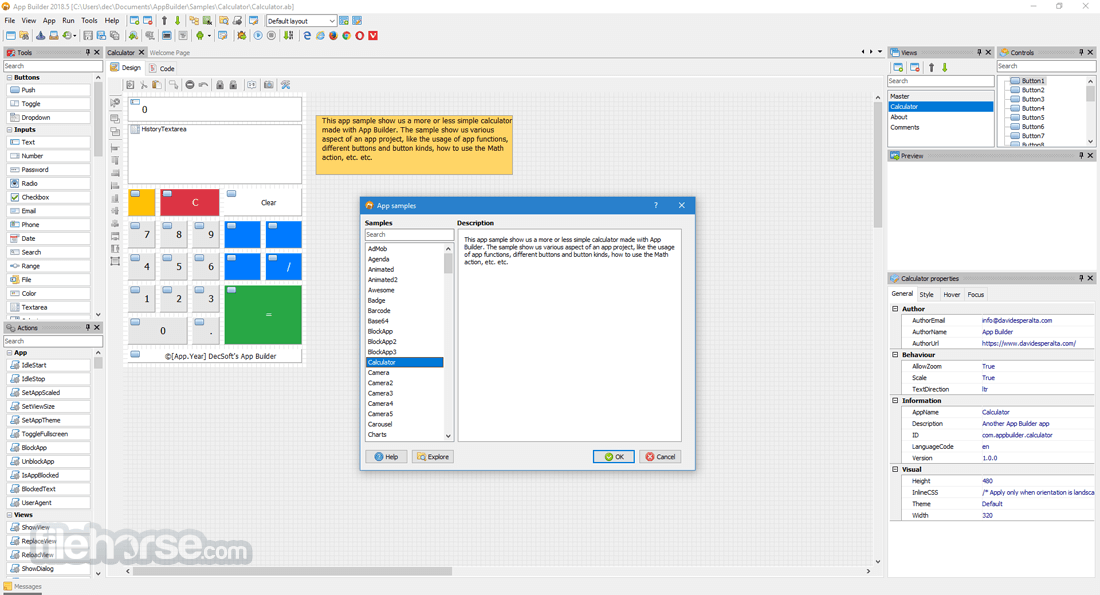This screenshot has width=1100, height=595.
Task: Select the Color input control in Tools
Action: [x=48, y=293]
